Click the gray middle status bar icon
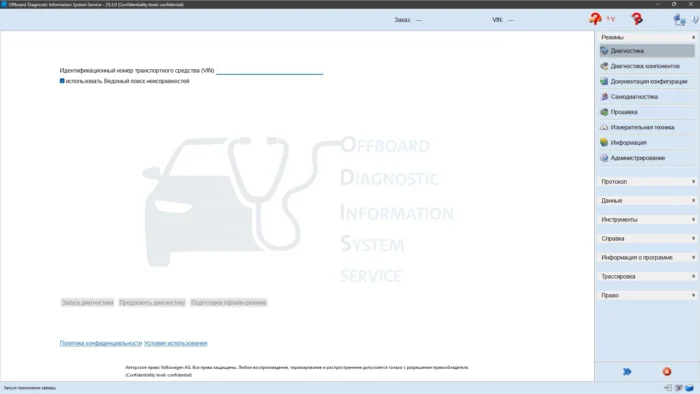The width and height of the screenshot is (700, 394). 679,388
